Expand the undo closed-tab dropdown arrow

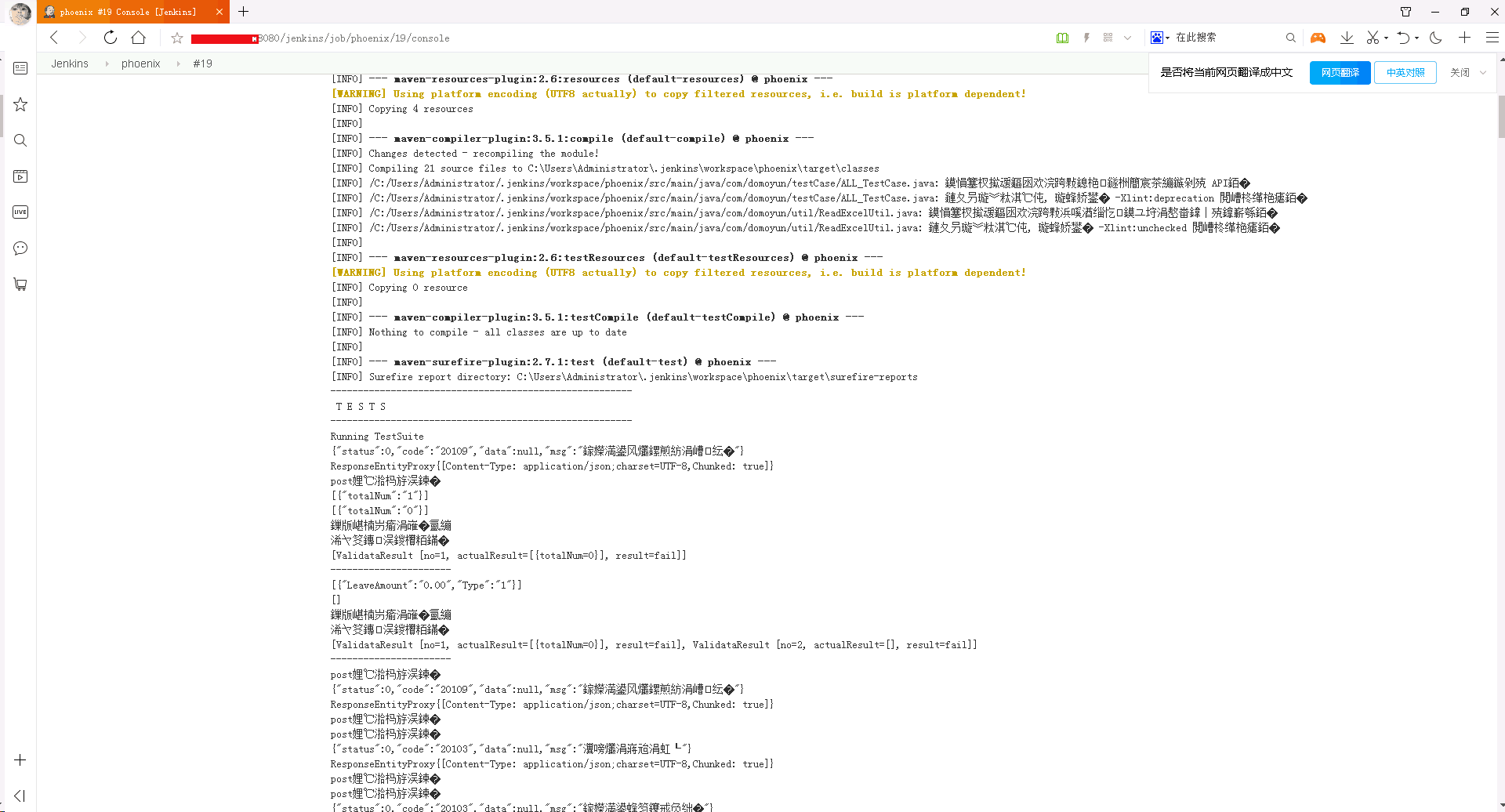pos(1416,38)
